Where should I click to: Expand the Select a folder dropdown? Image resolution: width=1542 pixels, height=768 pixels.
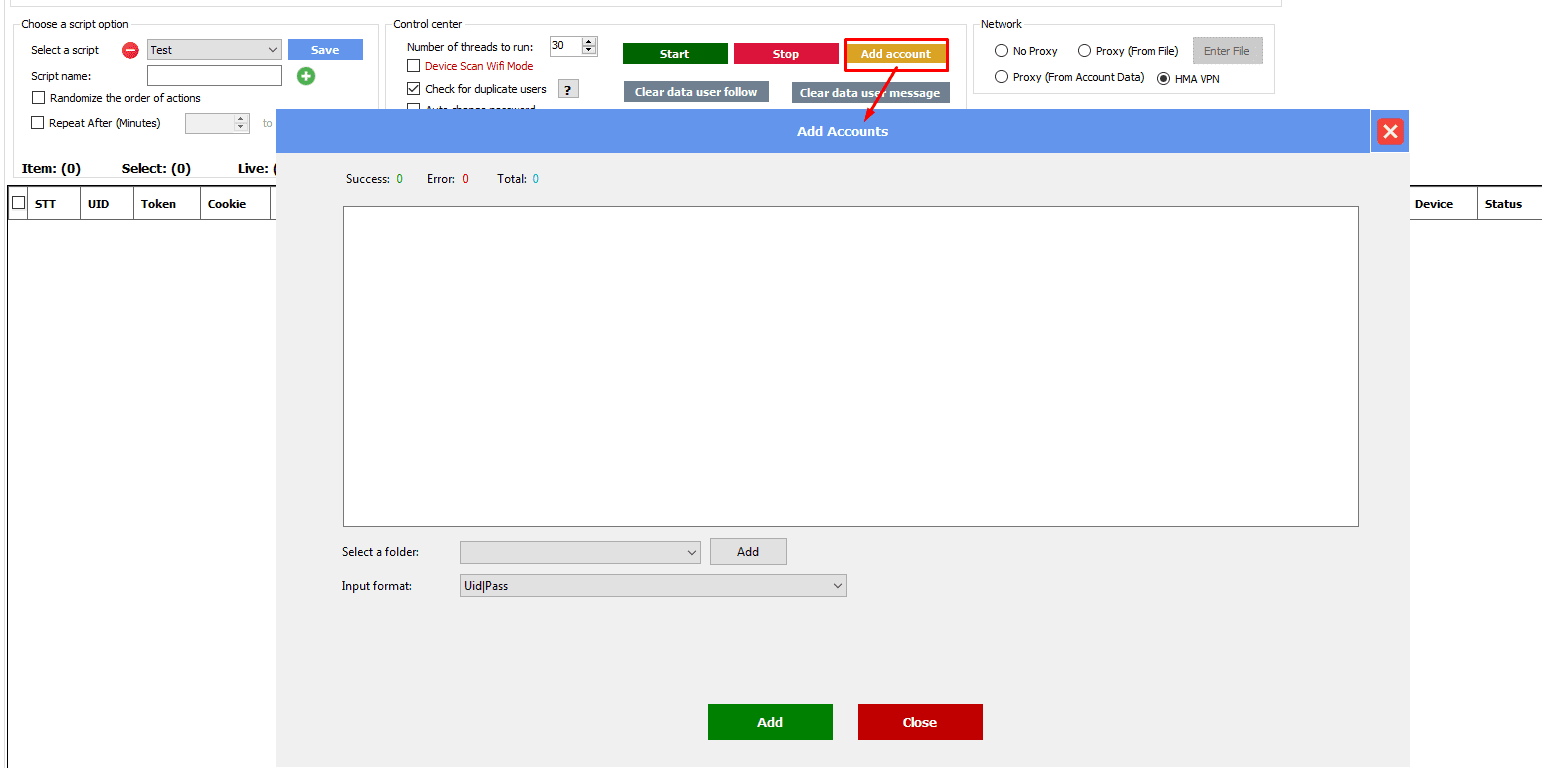pos(580,552)
